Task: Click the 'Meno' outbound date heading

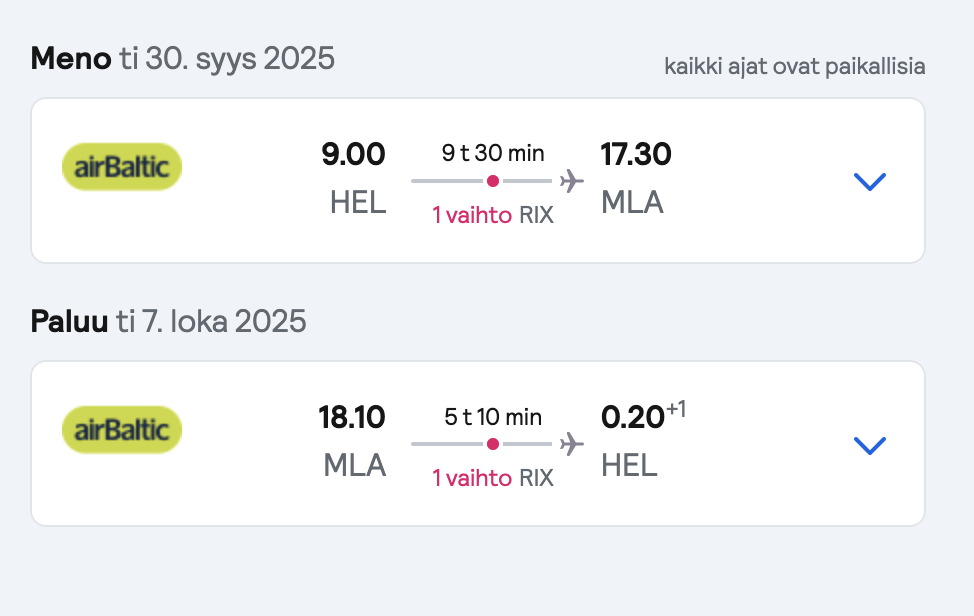Action: [x=183, y=58]
